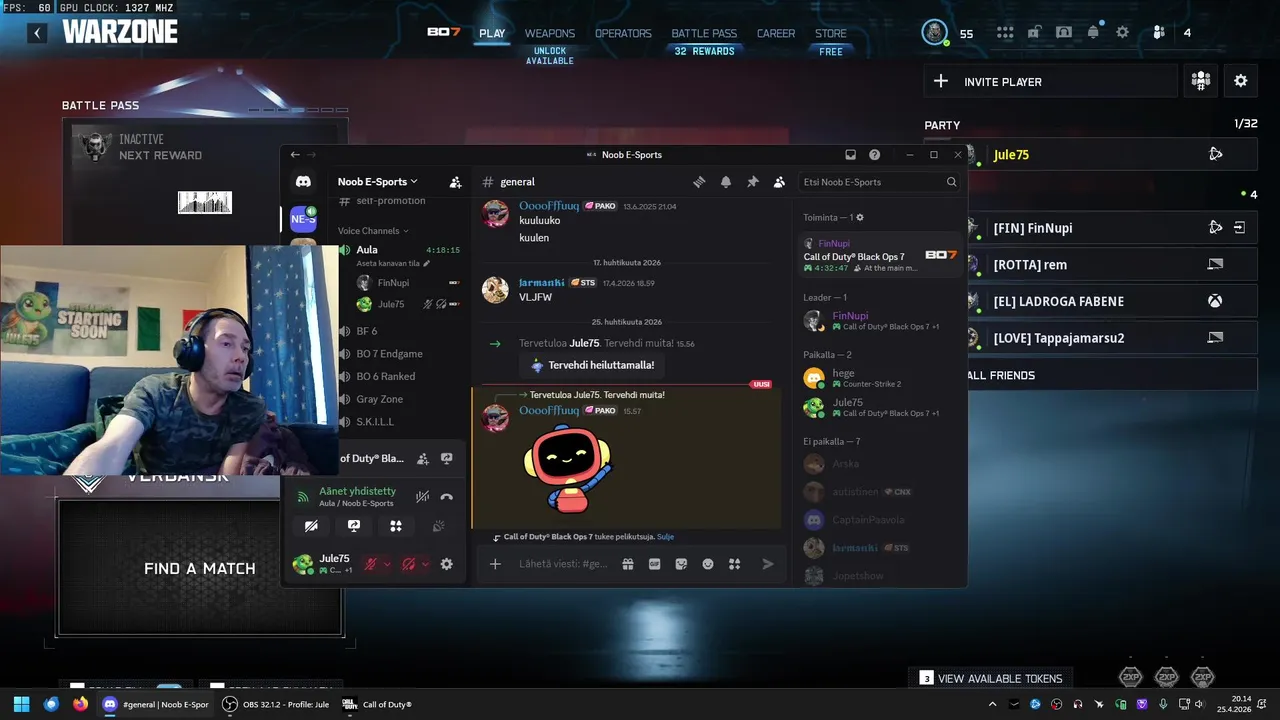Open the CAREER tab
The width and height of the screenshot is (1280, 720).
[776, 33]
